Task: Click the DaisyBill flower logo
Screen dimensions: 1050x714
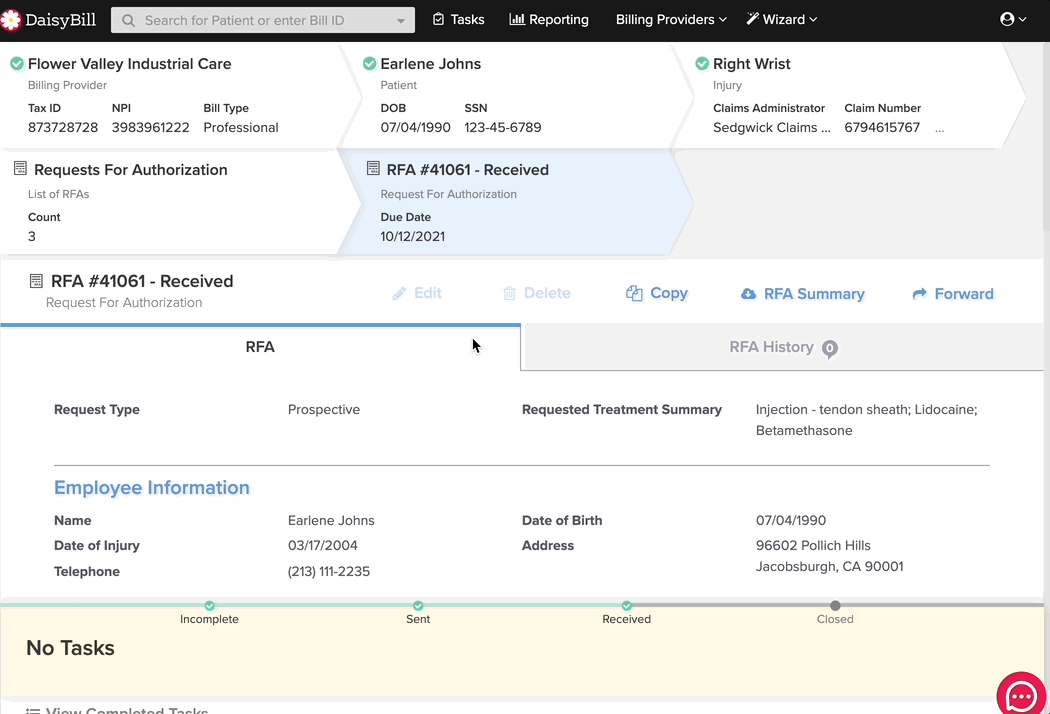Action: click(x=10, y=20)
